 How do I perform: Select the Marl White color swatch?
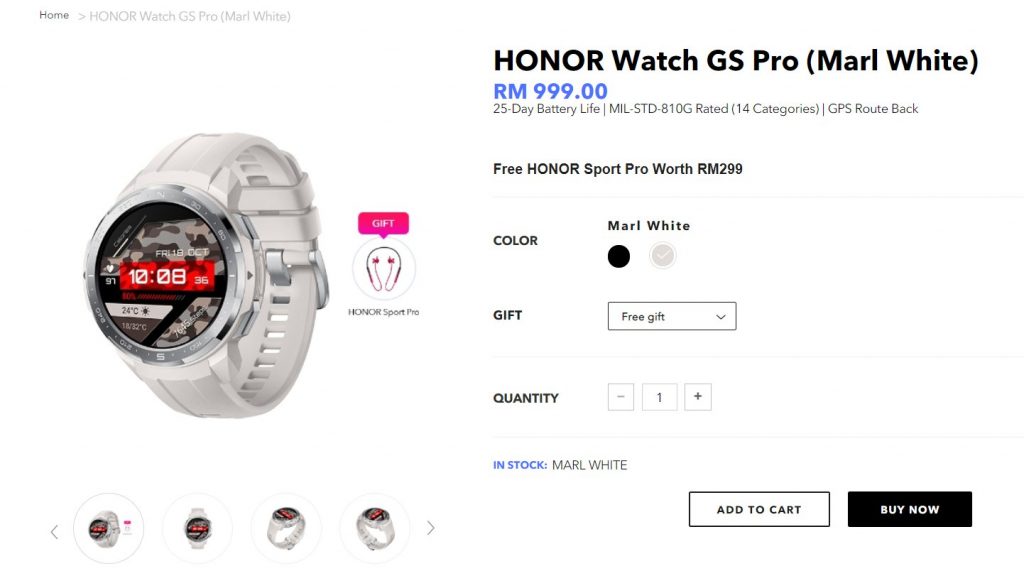[x=662, y=255]
